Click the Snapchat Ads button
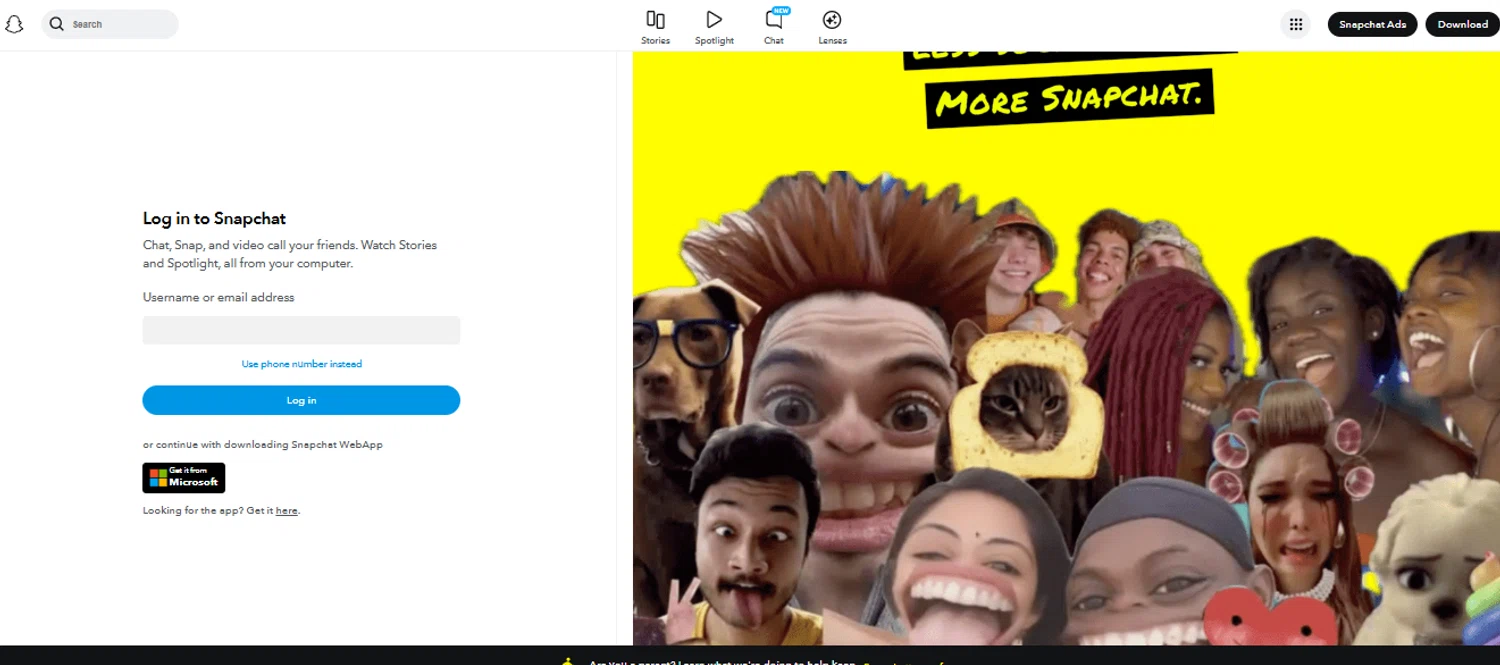Image resolution: width=1500 pixels, height=665 pixels. pyautogui.click(x=1372, y=24)
